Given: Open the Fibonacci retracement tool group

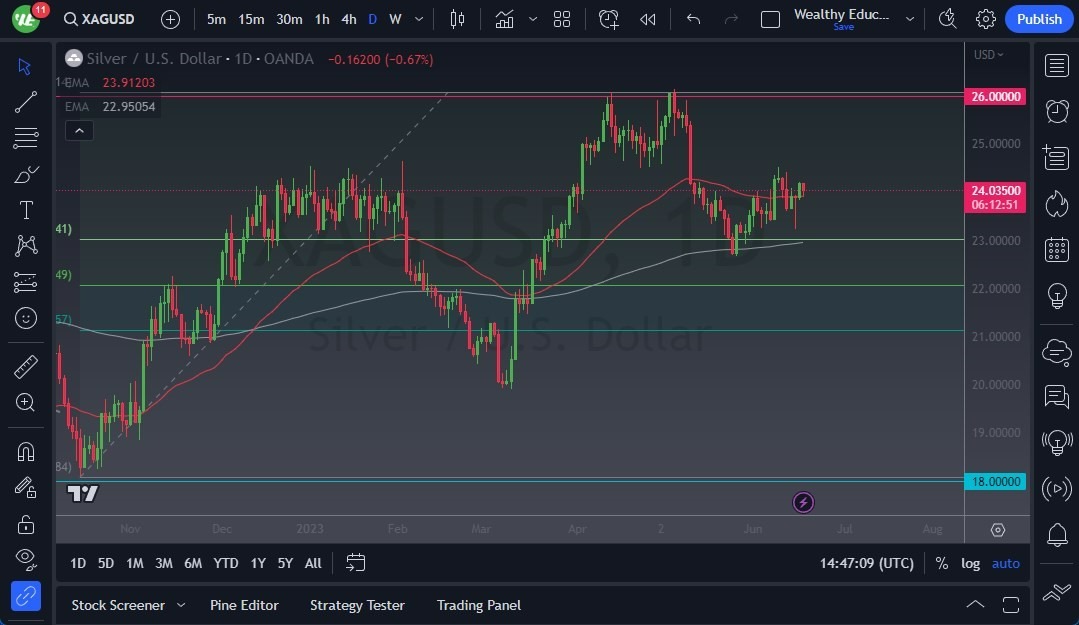Looking at the screenshot, I should [x=26, y=138].
